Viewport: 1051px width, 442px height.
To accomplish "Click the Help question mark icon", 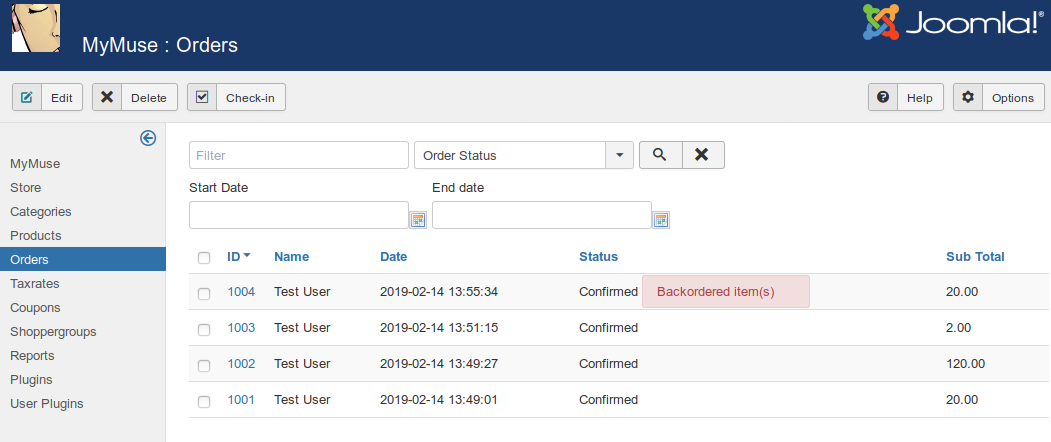I will (883, 97).
